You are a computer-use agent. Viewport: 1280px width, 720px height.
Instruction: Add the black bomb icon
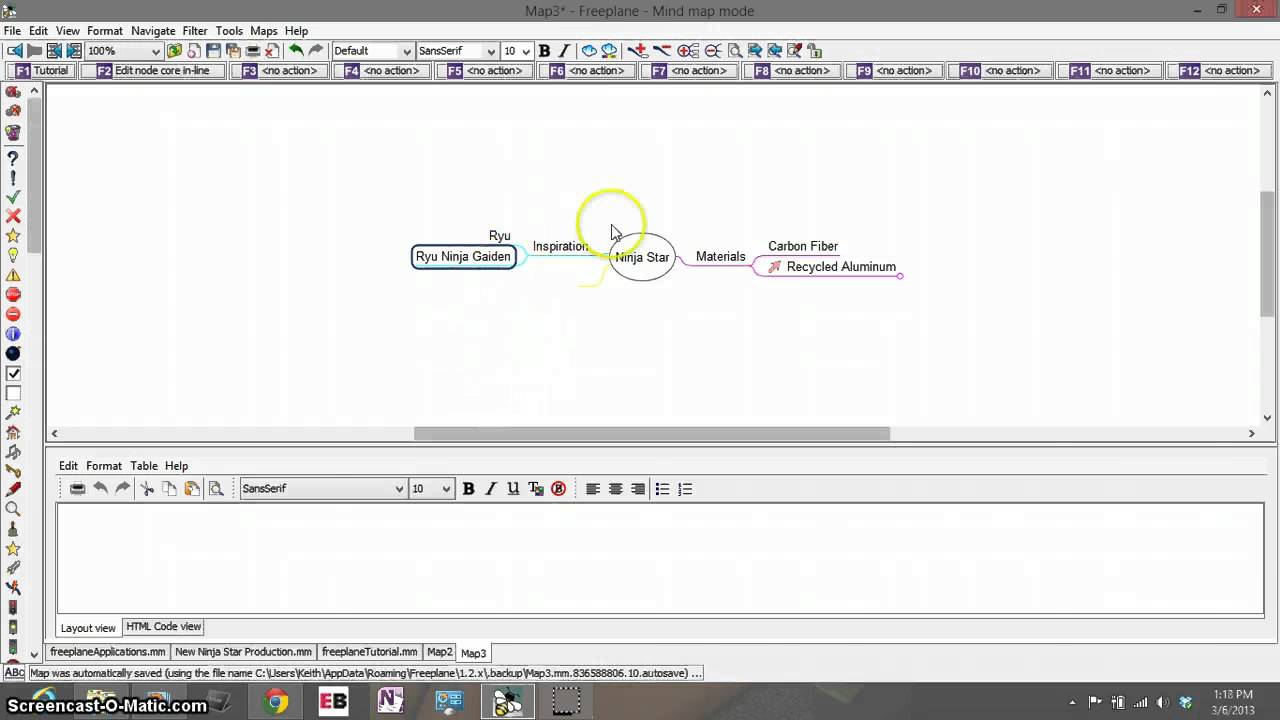click(x=13, y=353)
